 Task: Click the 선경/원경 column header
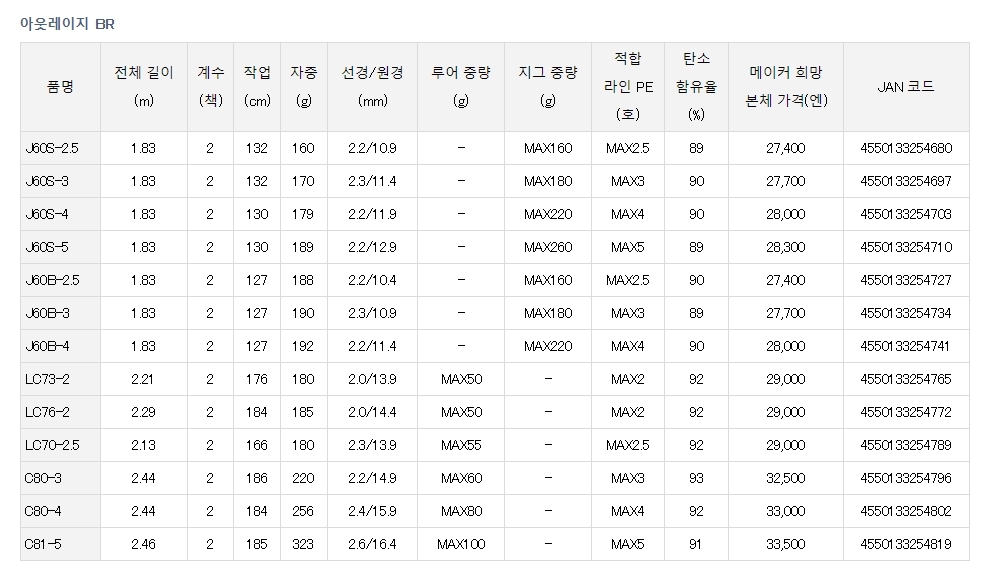[372, 86]
